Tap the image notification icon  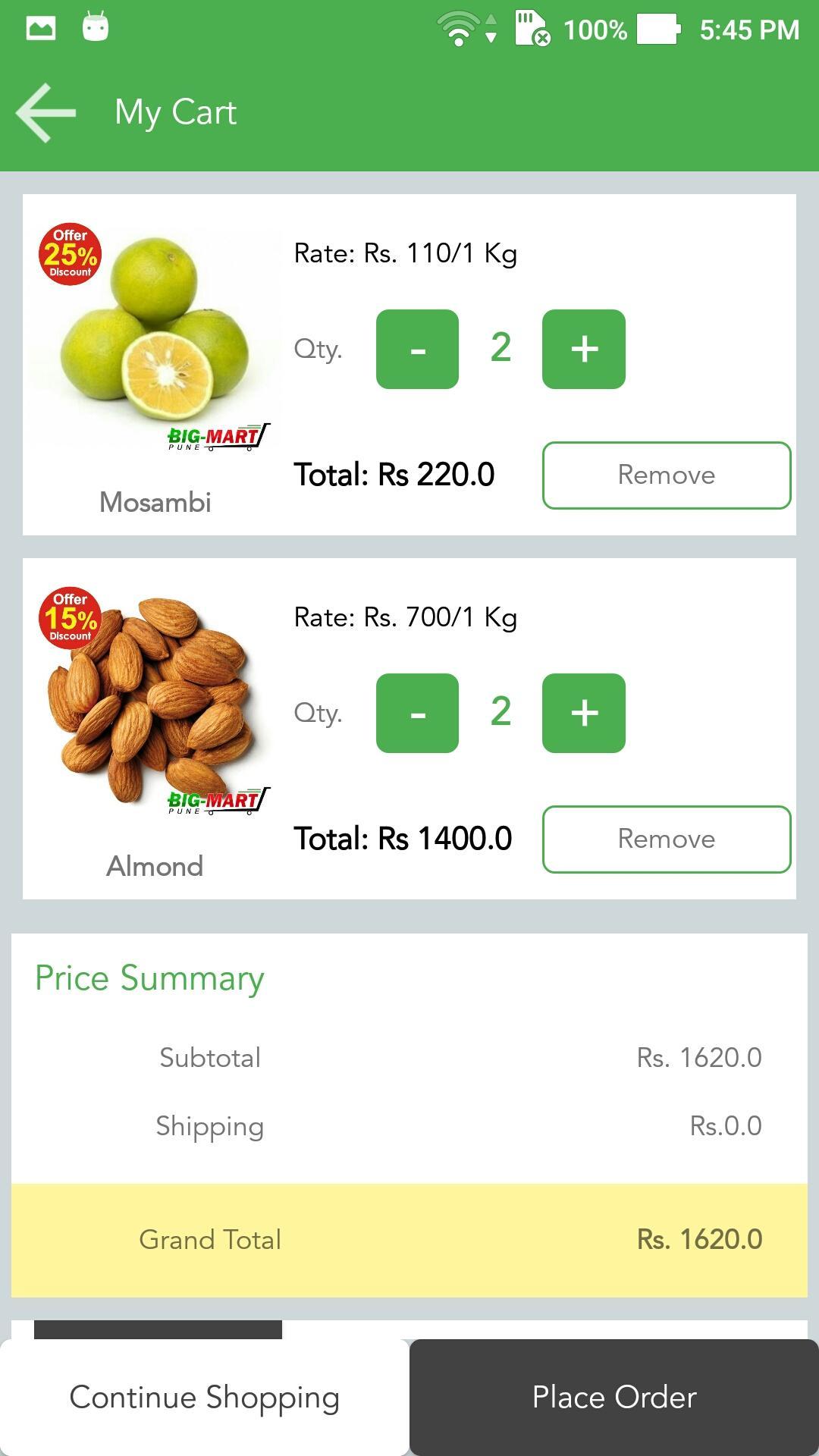pos(41,29)
